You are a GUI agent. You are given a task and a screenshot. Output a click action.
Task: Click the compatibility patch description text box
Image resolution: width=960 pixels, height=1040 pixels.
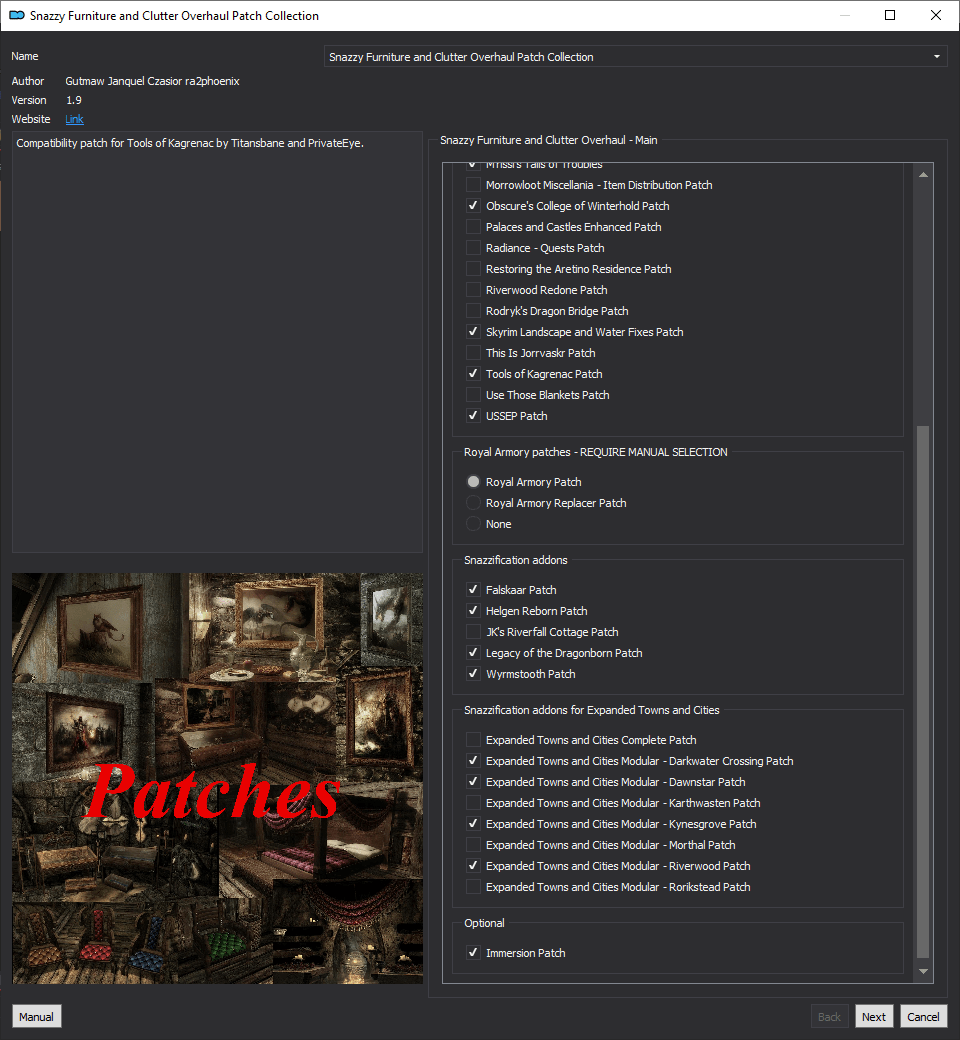(218, 342)
